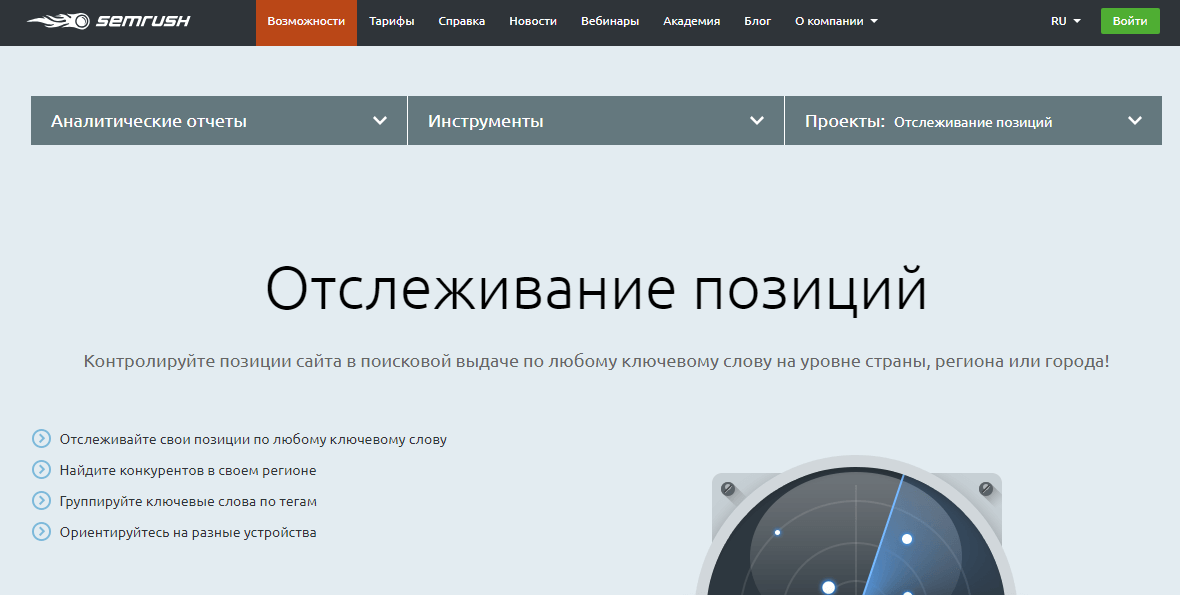Expand the "Аналитические отчеты" dropdown
This screenshot has width=1180, height=595.
pos(218,120)
